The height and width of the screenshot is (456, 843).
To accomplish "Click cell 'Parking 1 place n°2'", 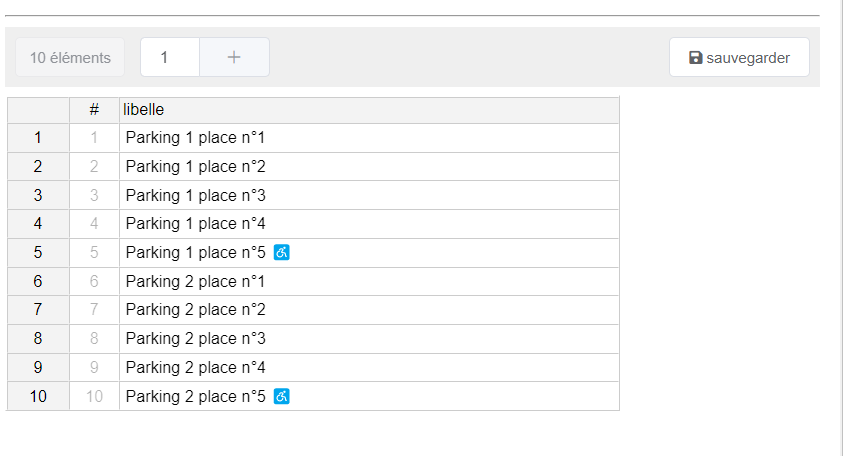I will 369,167.
